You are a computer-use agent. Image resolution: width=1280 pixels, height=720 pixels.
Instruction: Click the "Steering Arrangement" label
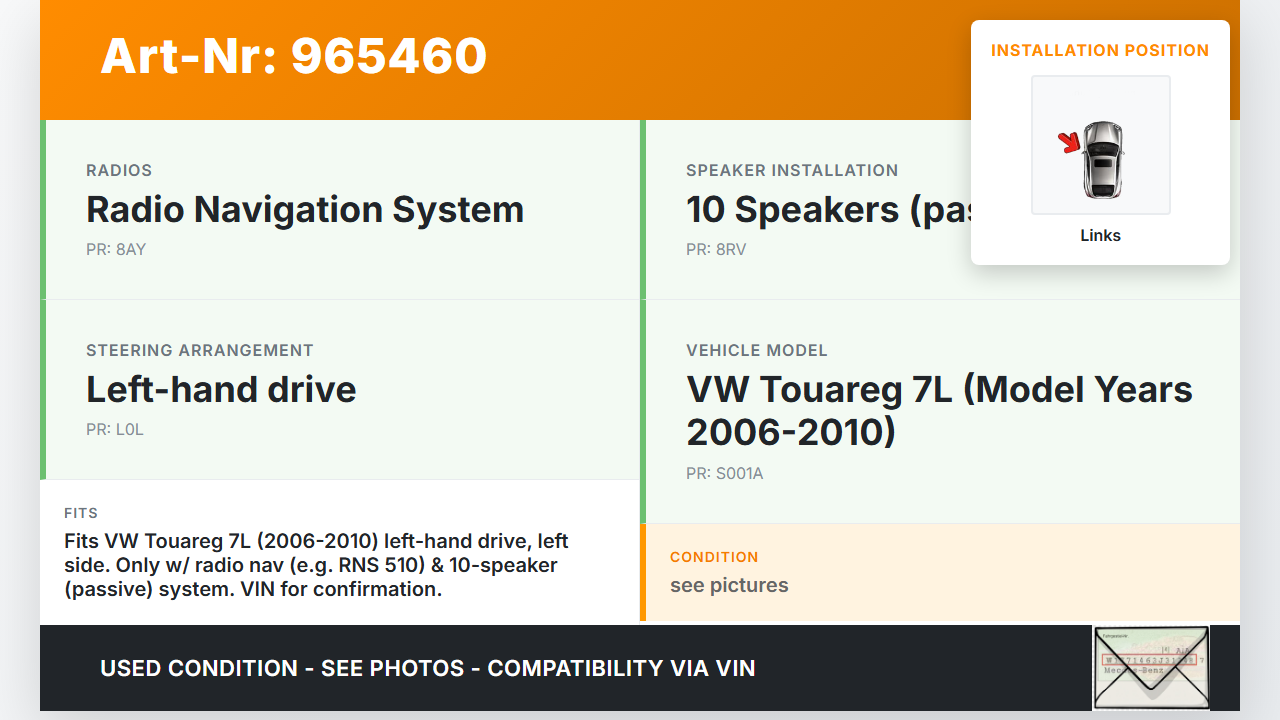[200, 350]
